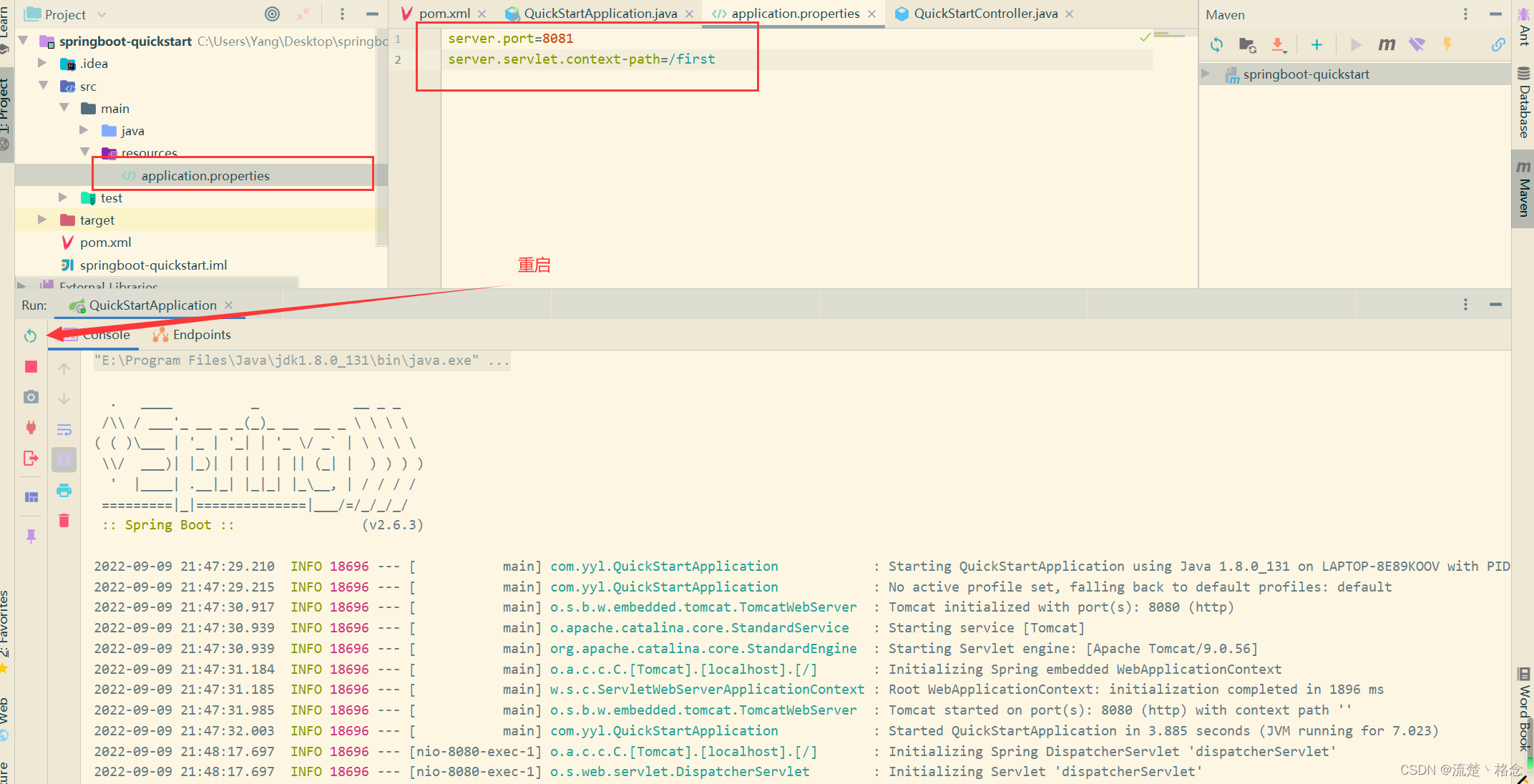1534x784 pixels.
Task: Expand the .idea folder
Action: (42, 63)
